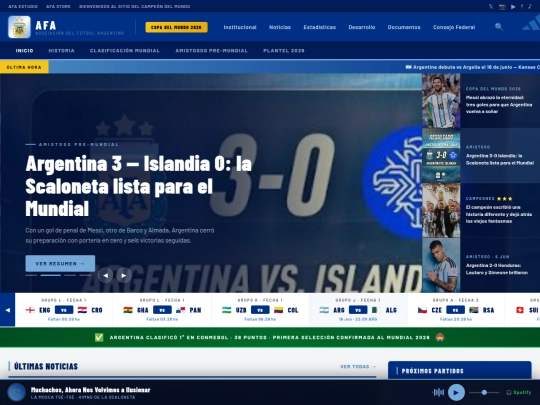This screenshot has width=540, height=405.
Task: Click the Argentina flag in fixtures
Action: [x=324, y=310]
